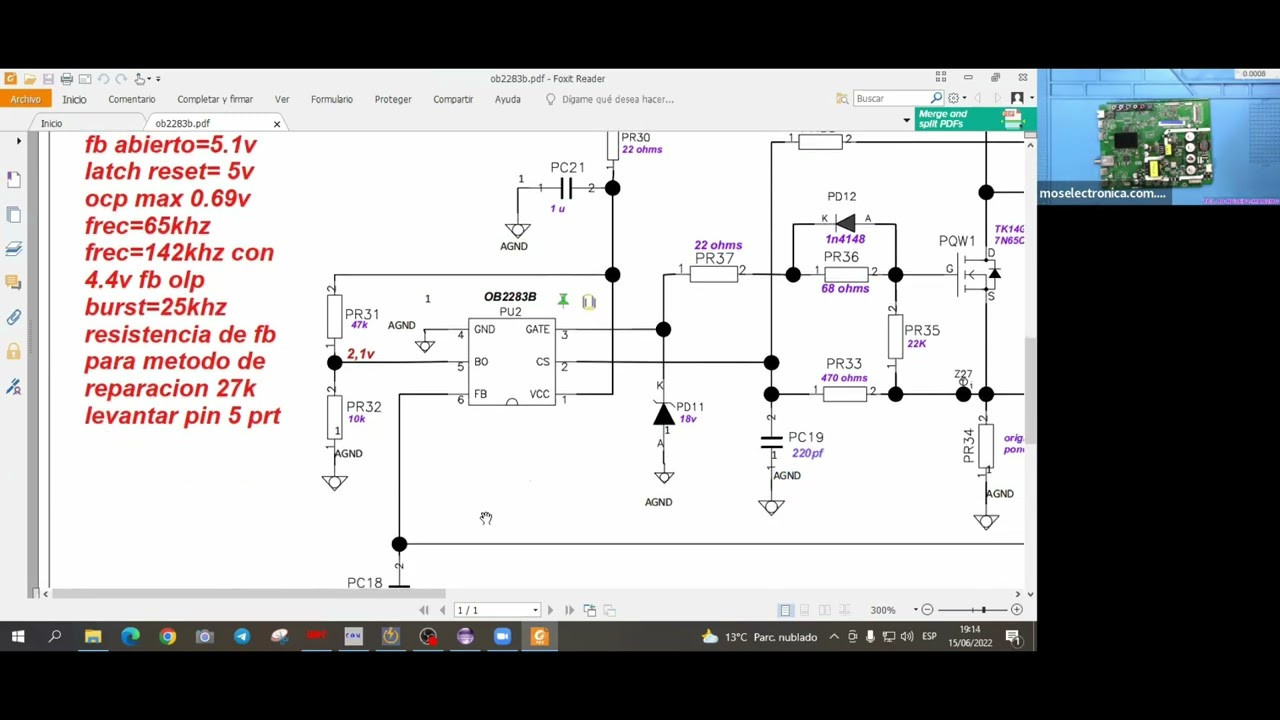Image resolution: width=1280 pixels, height=720 pixels.
Task: Open the Security lock panel icon
Action: pos(14,351)
